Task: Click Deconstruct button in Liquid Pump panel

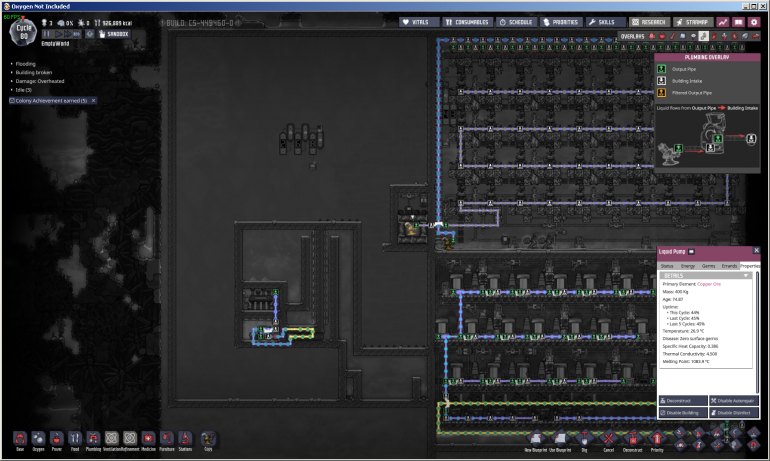Action: (x=683, y=401)
